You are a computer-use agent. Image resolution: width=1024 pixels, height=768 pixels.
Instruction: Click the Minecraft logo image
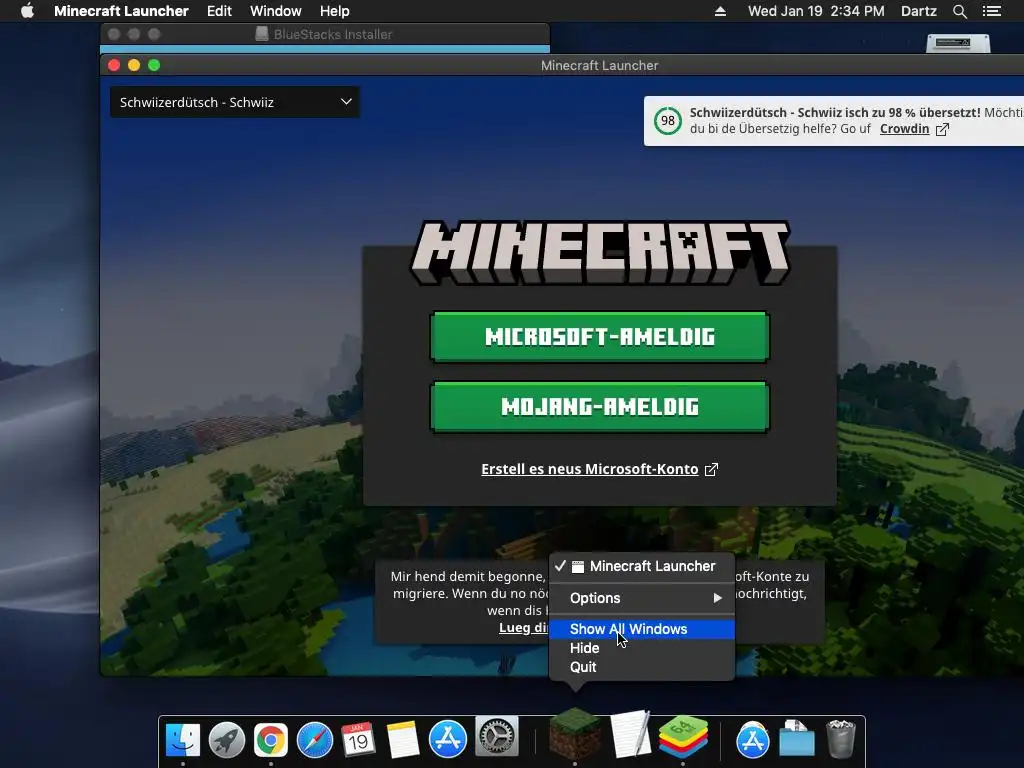tap(600, 253)
